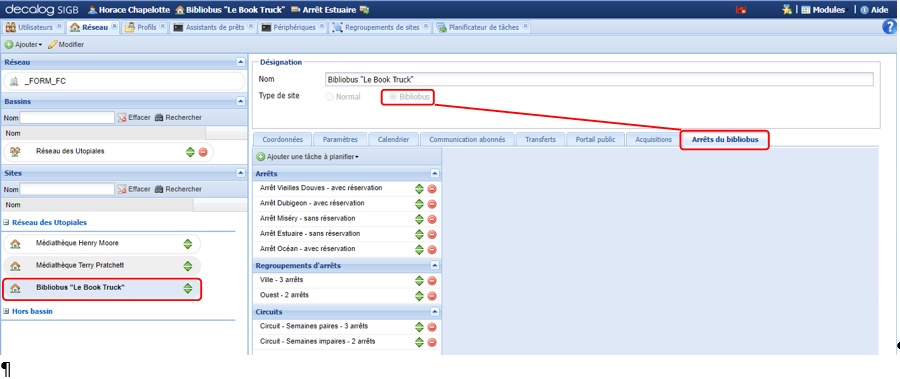Collapse the Bassins panel
The image size is (900, 379).
[240, 101]
